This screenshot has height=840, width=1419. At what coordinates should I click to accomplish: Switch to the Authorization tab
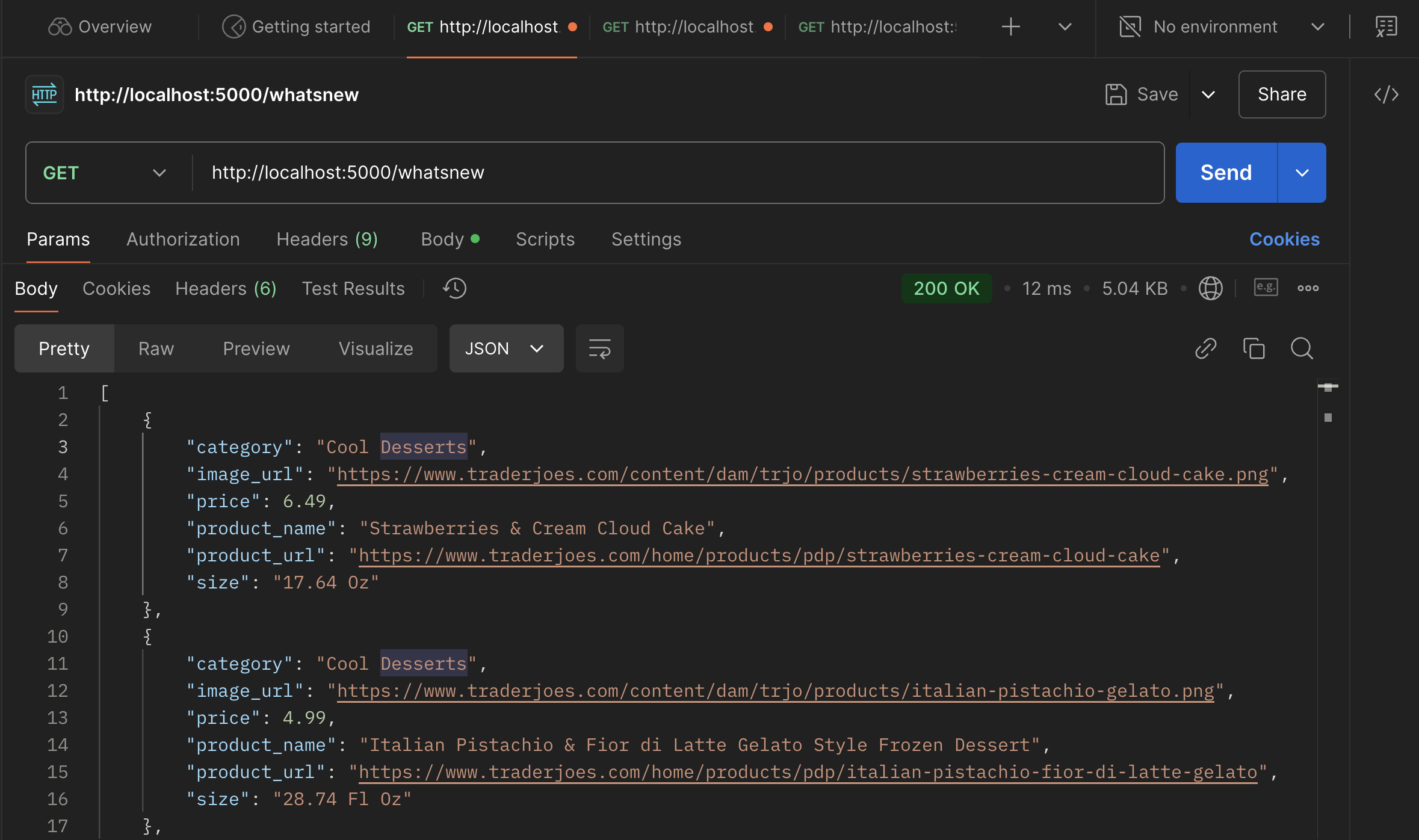(x=183, y=239)
